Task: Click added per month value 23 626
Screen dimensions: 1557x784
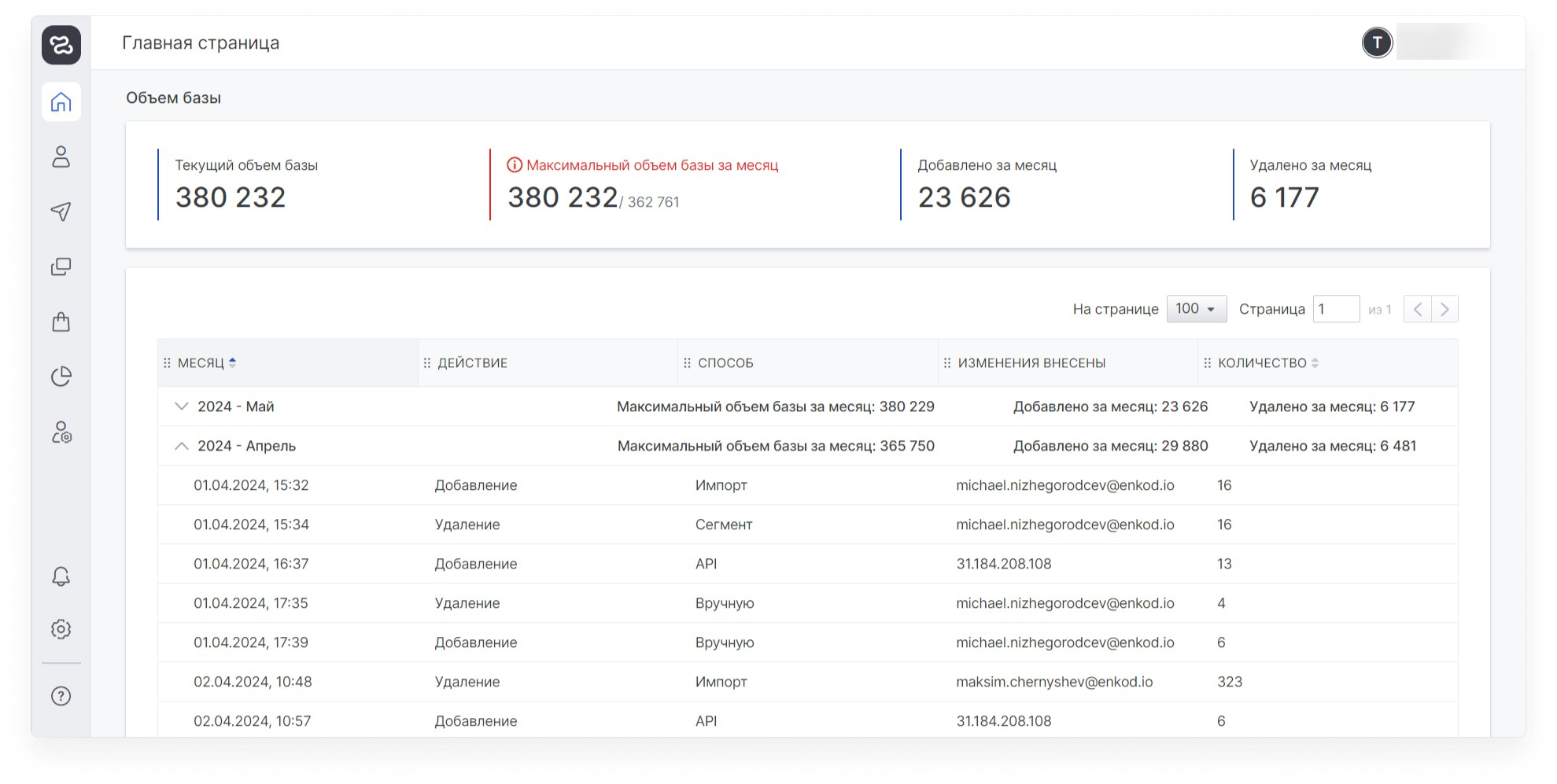Action: [x=965, y=197]
